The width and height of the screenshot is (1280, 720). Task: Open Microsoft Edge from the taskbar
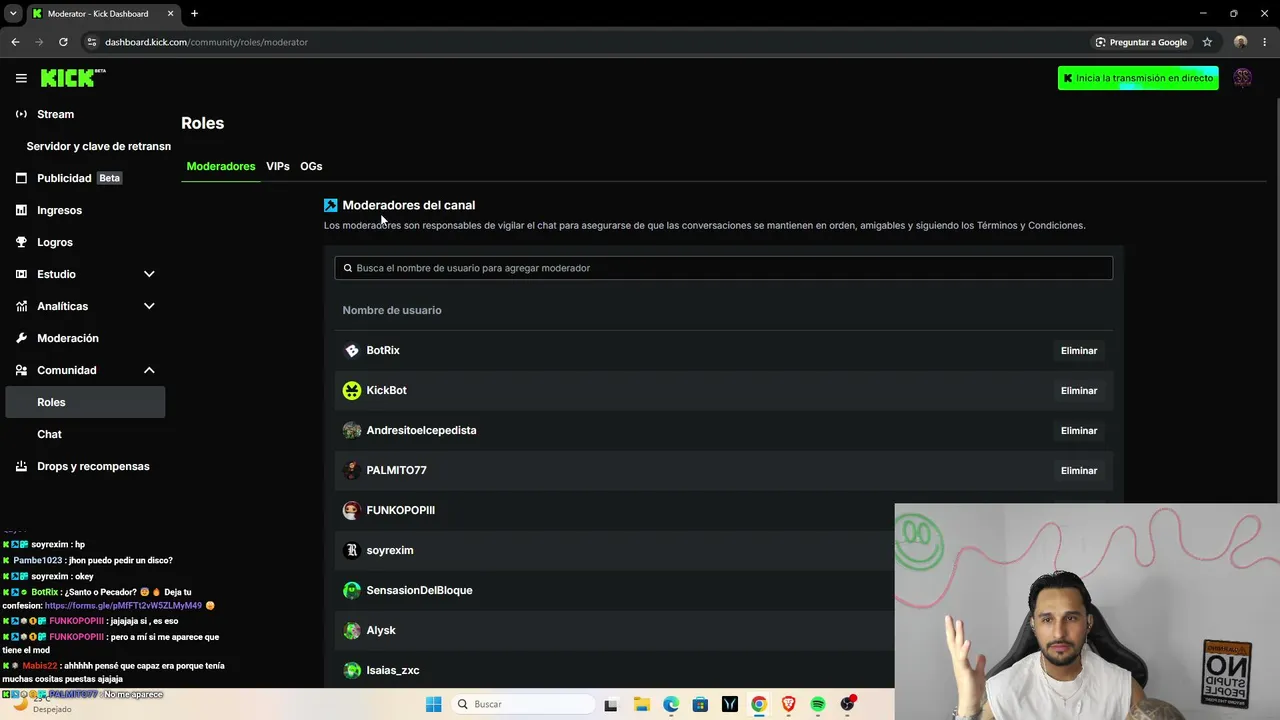[671, 704]
